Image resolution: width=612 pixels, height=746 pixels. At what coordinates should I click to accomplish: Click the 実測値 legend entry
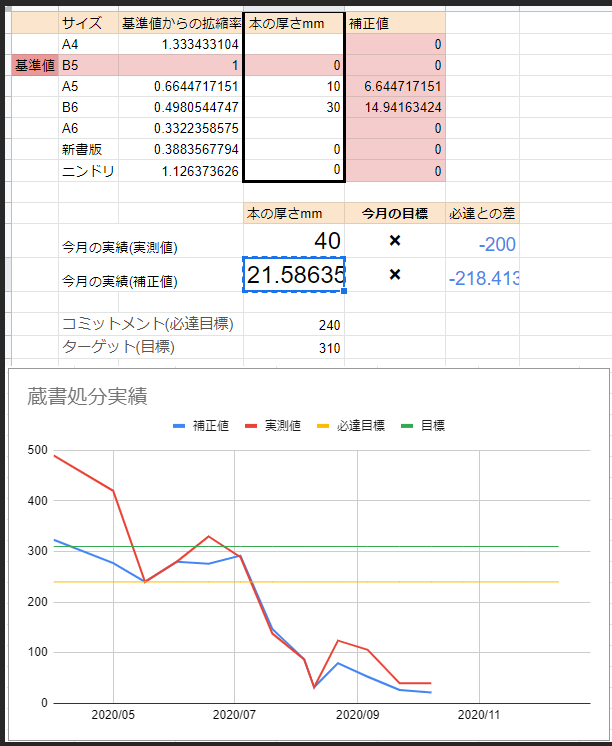[273, 425]
